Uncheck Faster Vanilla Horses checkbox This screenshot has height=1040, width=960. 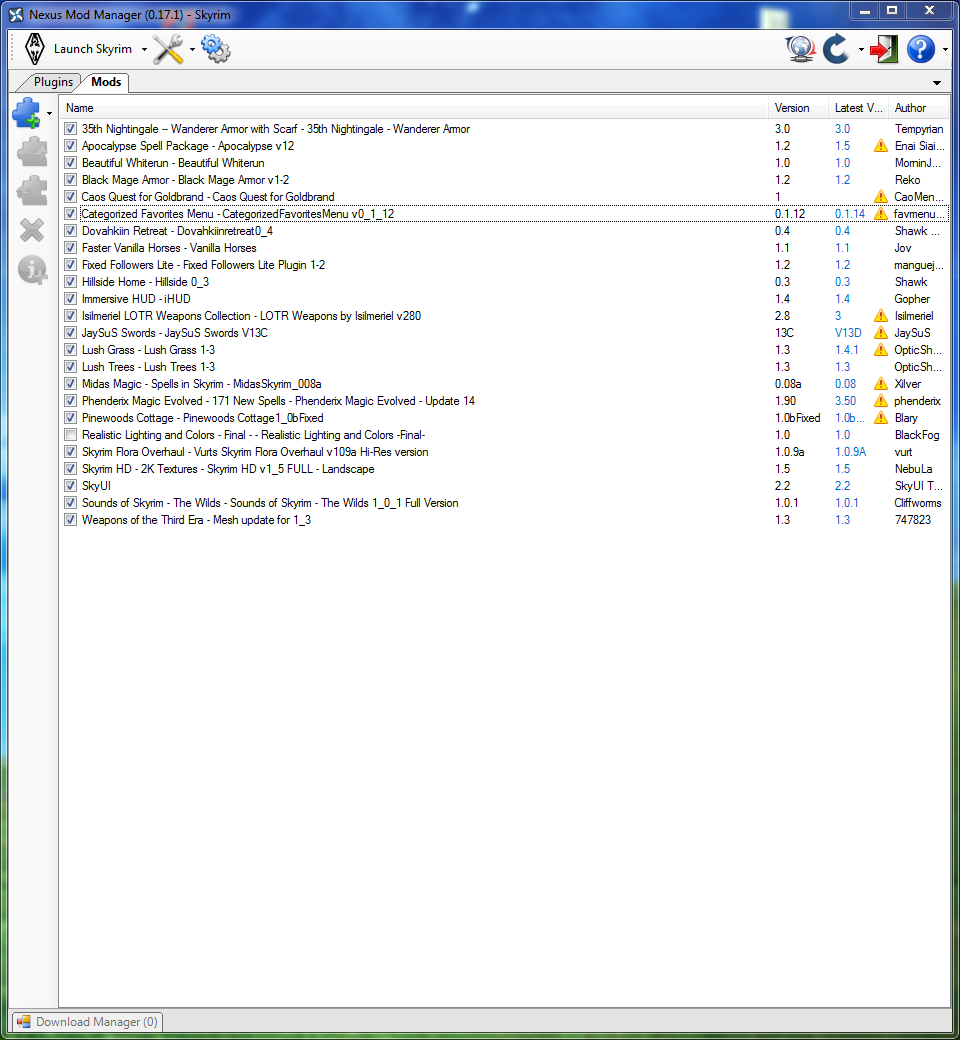click(x=70, y=248)
